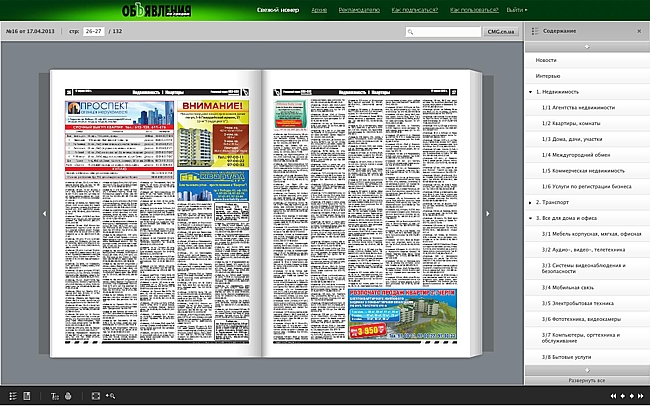Collapse the 1. Недвижимость section

(529, 91)
